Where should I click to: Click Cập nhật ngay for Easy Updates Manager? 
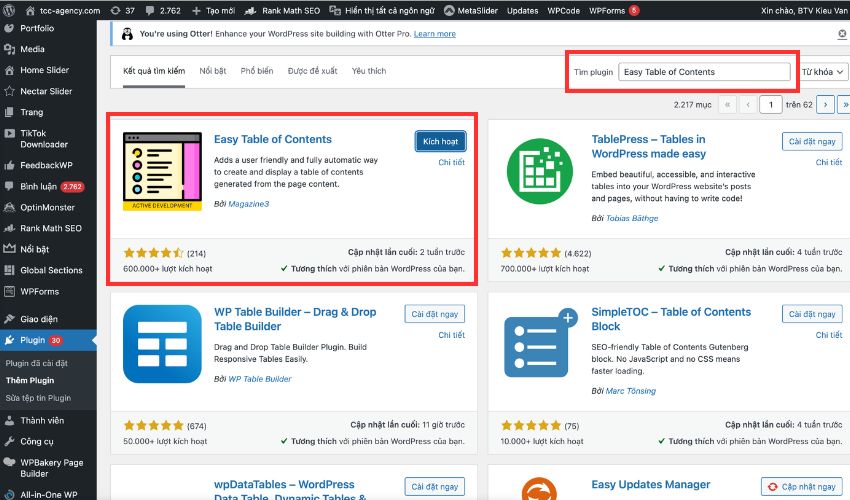tap(802, 487)
